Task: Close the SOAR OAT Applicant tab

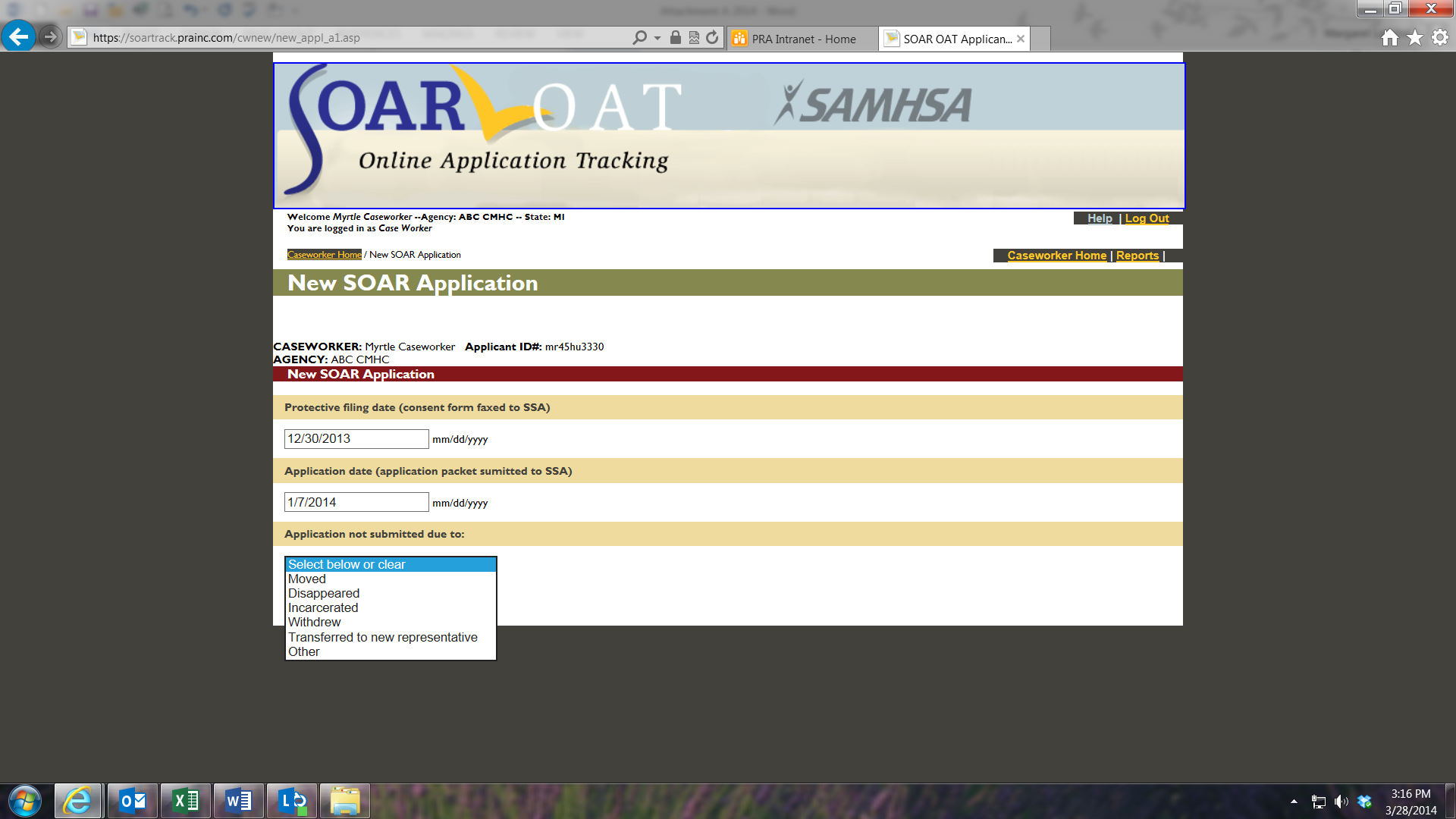Action: click(x=1021, y=39)
